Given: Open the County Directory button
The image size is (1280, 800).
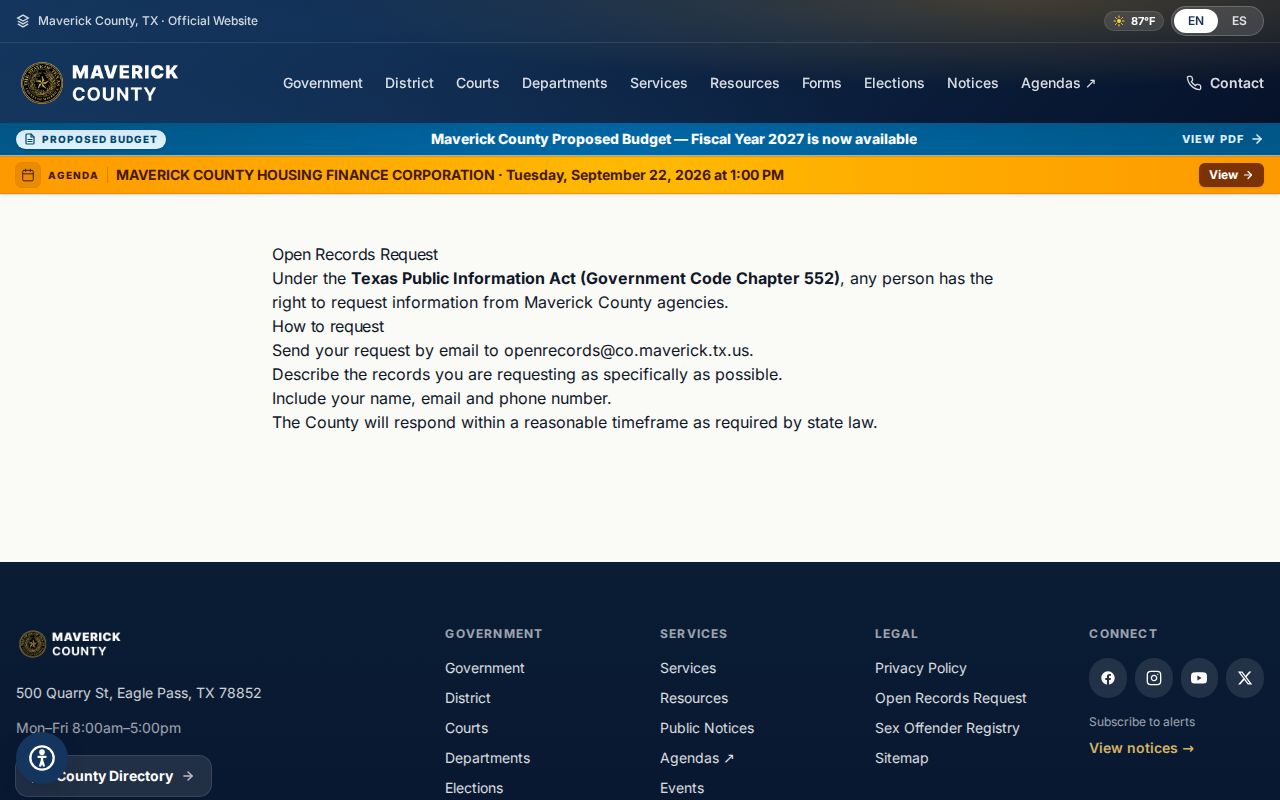Looking at the screenshot, I should pos(113,776).
